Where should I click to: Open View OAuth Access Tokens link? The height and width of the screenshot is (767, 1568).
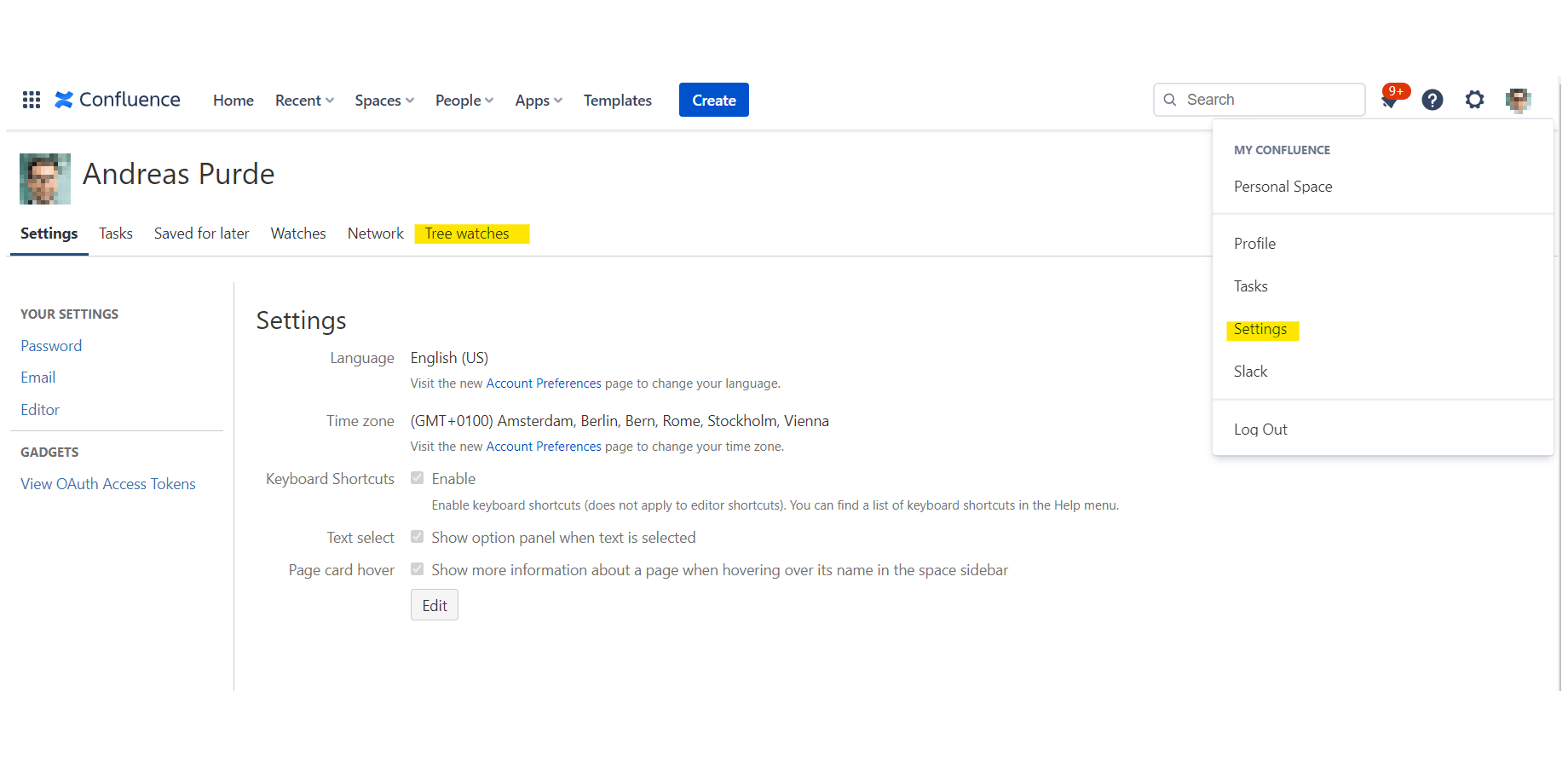(108, 484)
